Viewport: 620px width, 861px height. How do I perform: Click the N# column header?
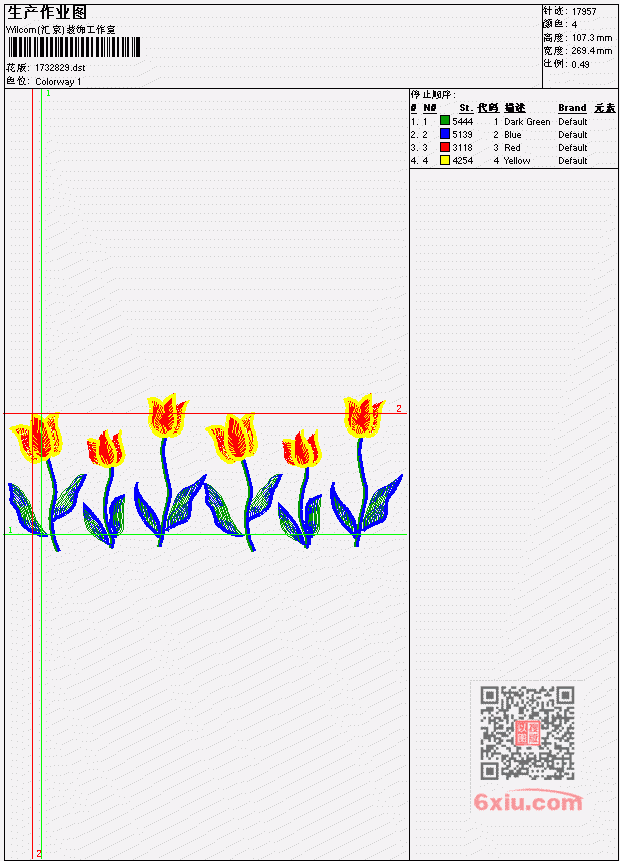[x=429, y=108]
